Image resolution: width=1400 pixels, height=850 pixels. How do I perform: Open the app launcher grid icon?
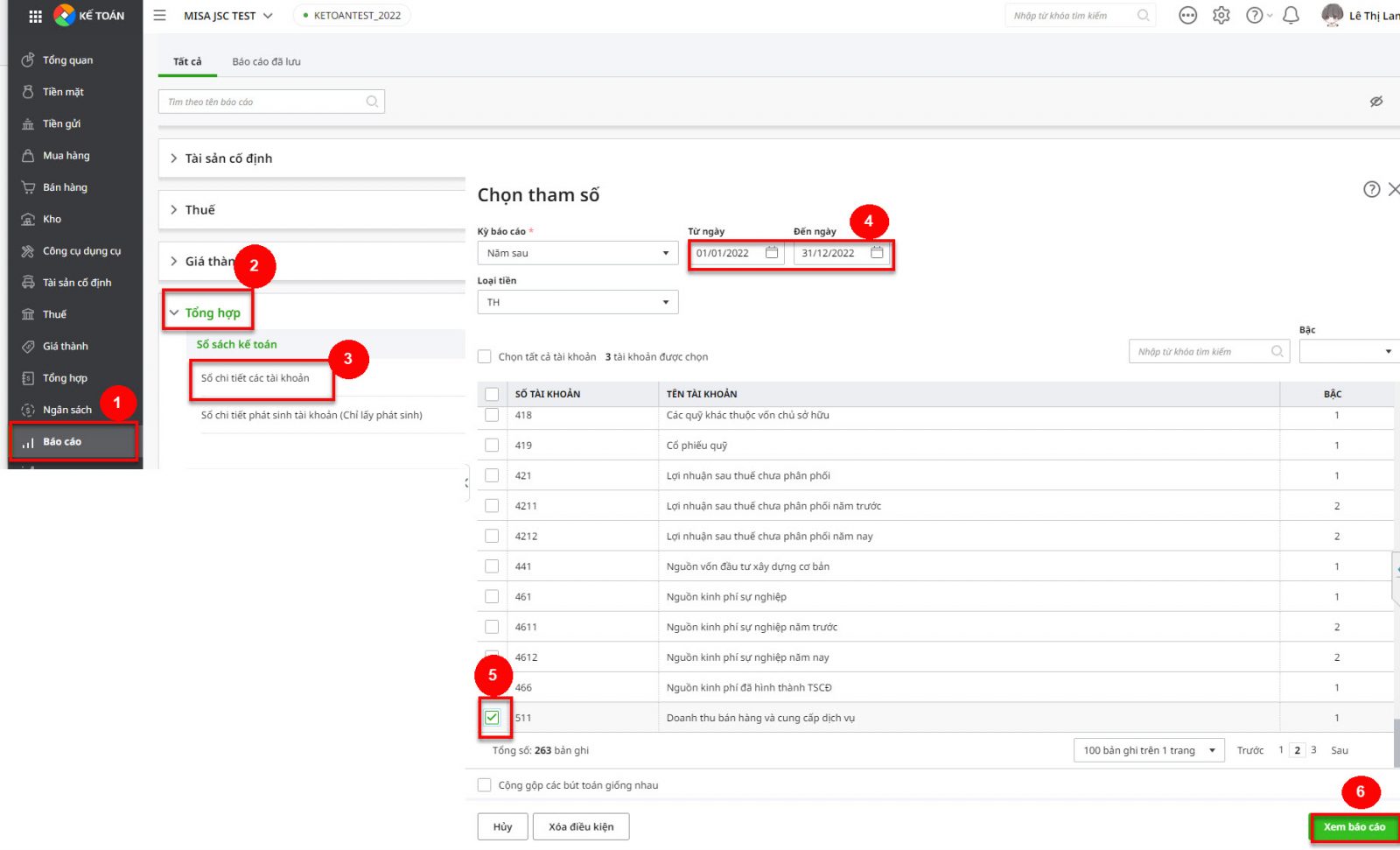(x=35, y=16)
